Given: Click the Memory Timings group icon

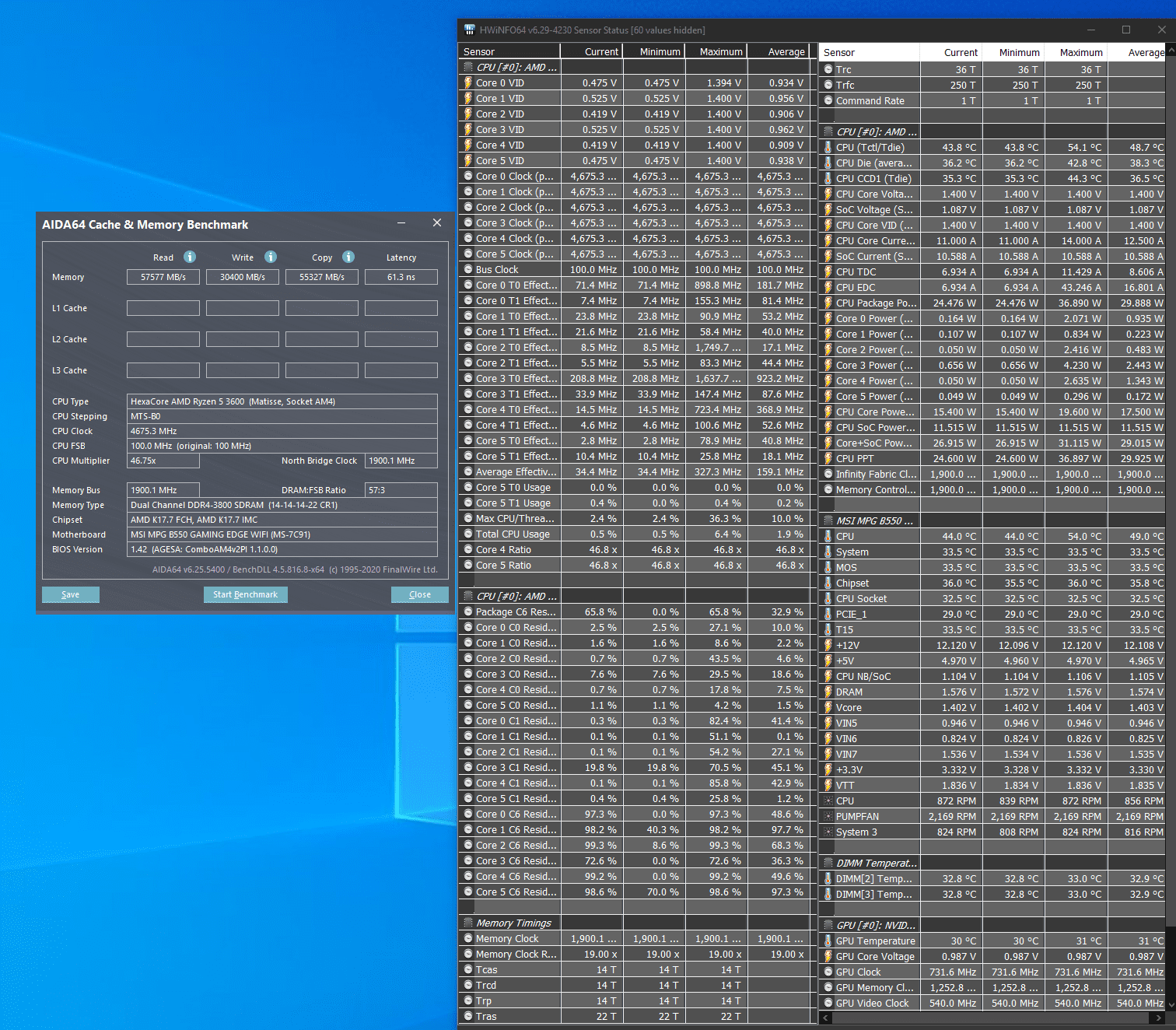Looking at the screenshot, I should (x=468, y=923).
